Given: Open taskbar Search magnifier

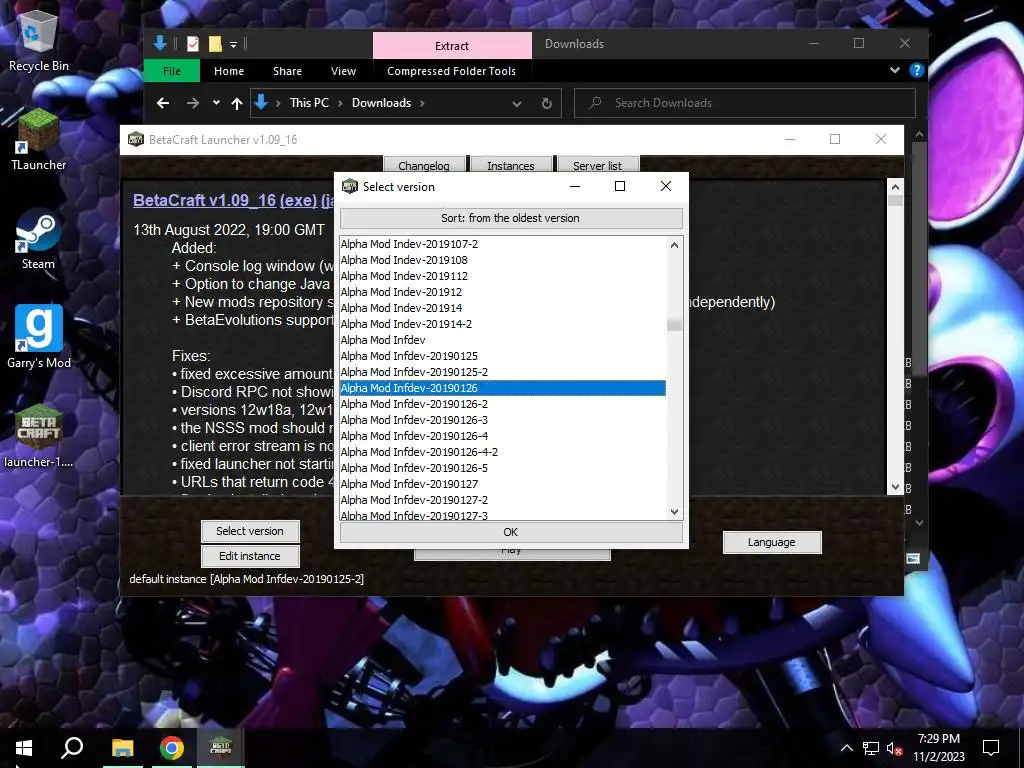Looking at the screenshot, I should (x=72, y=748).
